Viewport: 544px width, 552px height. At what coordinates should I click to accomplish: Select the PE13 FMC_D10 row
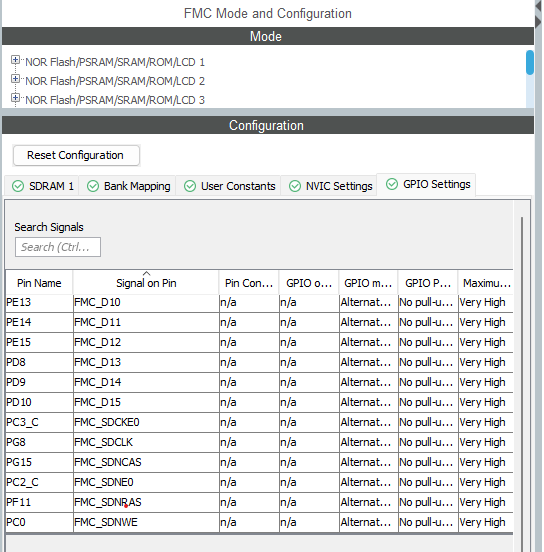point(259,302)
